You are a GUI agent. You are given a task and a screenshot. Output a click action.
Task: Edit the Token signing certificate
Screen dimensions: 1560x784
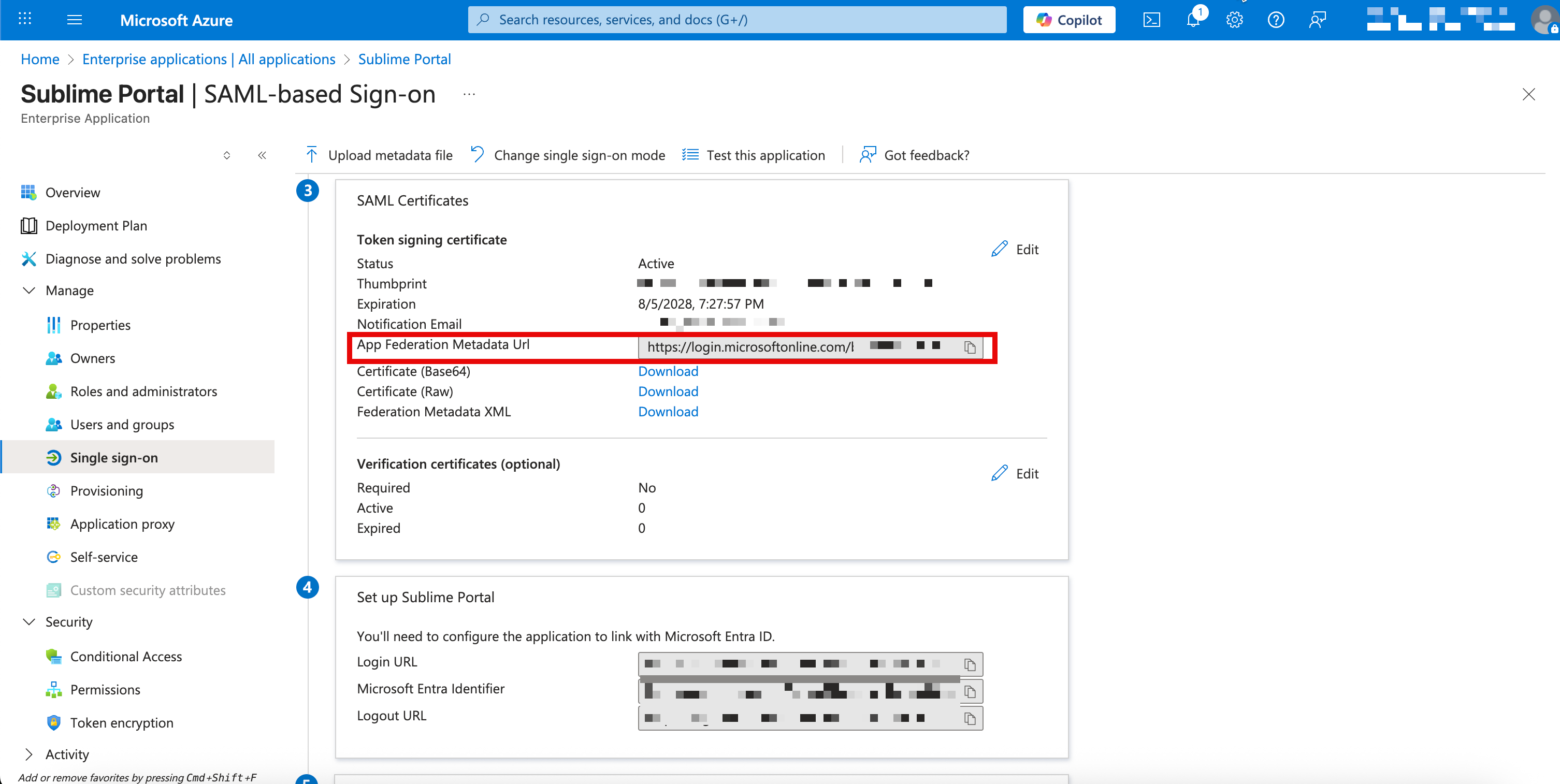[x=1015, y=250]
